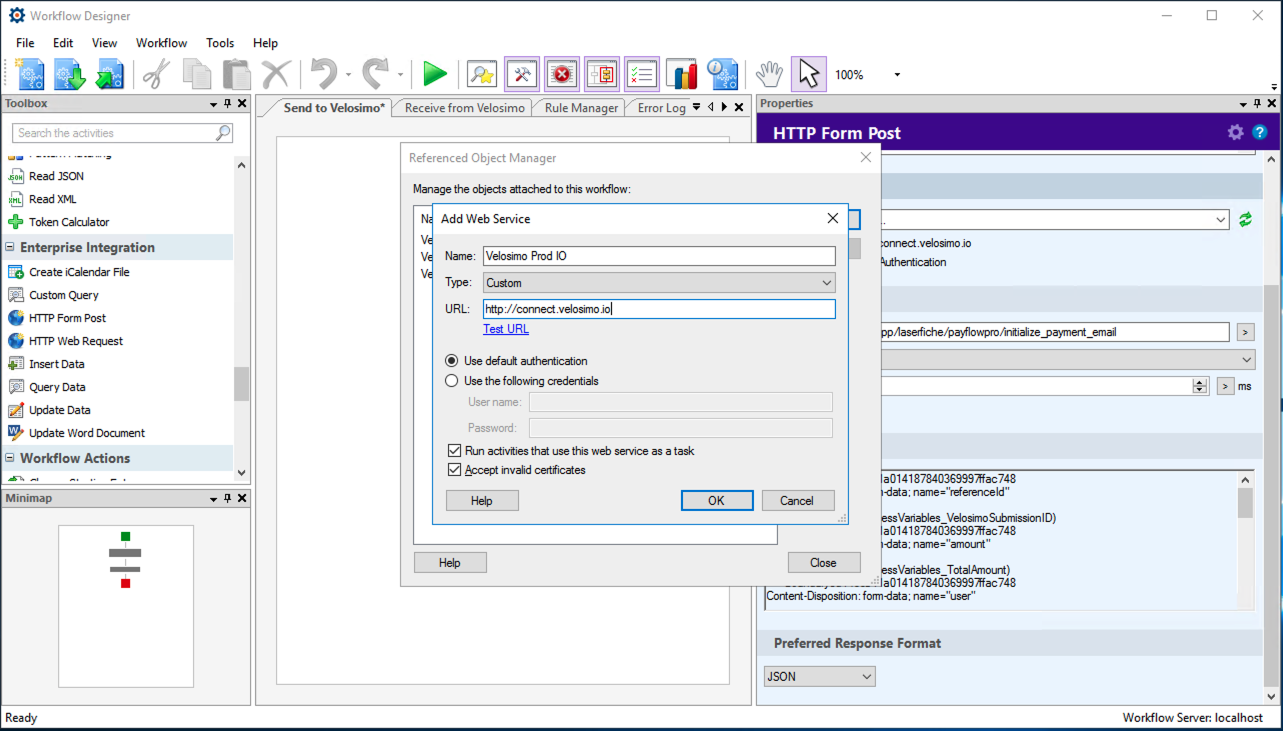Select Read JSON activity in Toolbox

click(56, 176)
